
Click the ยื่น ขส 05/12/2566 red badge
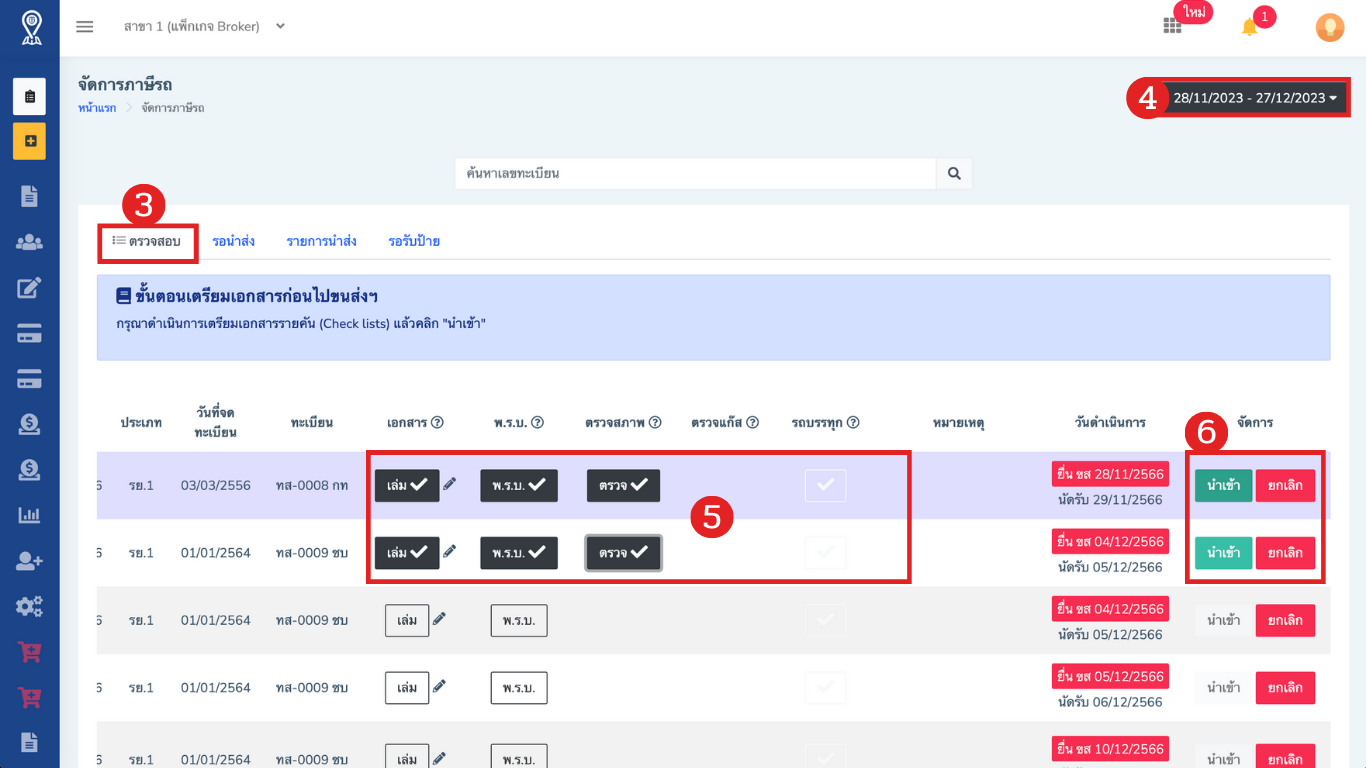[1110, 676]
